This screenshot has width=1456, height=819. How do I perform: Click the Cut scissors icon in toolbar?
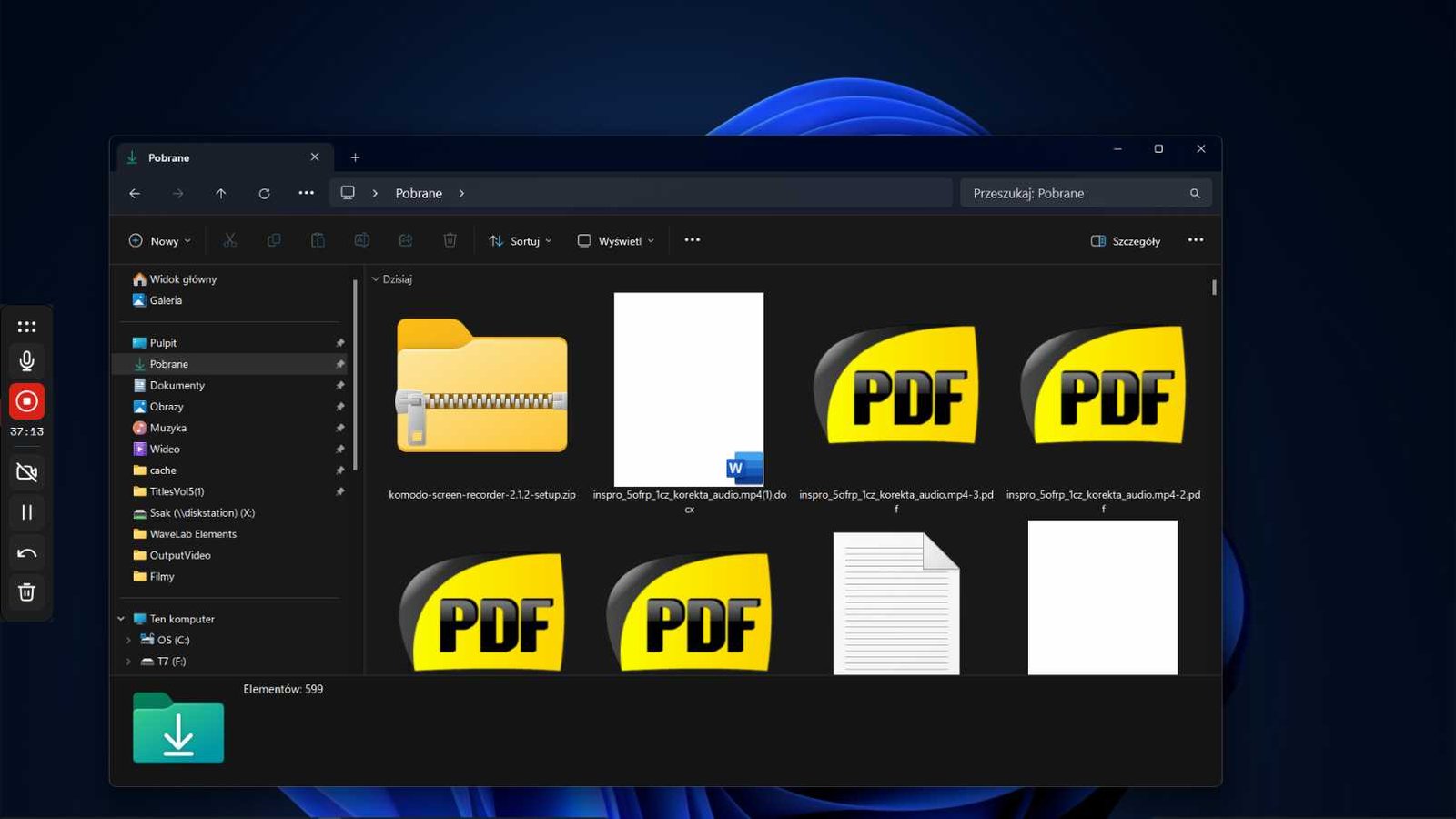coord(230,240)
